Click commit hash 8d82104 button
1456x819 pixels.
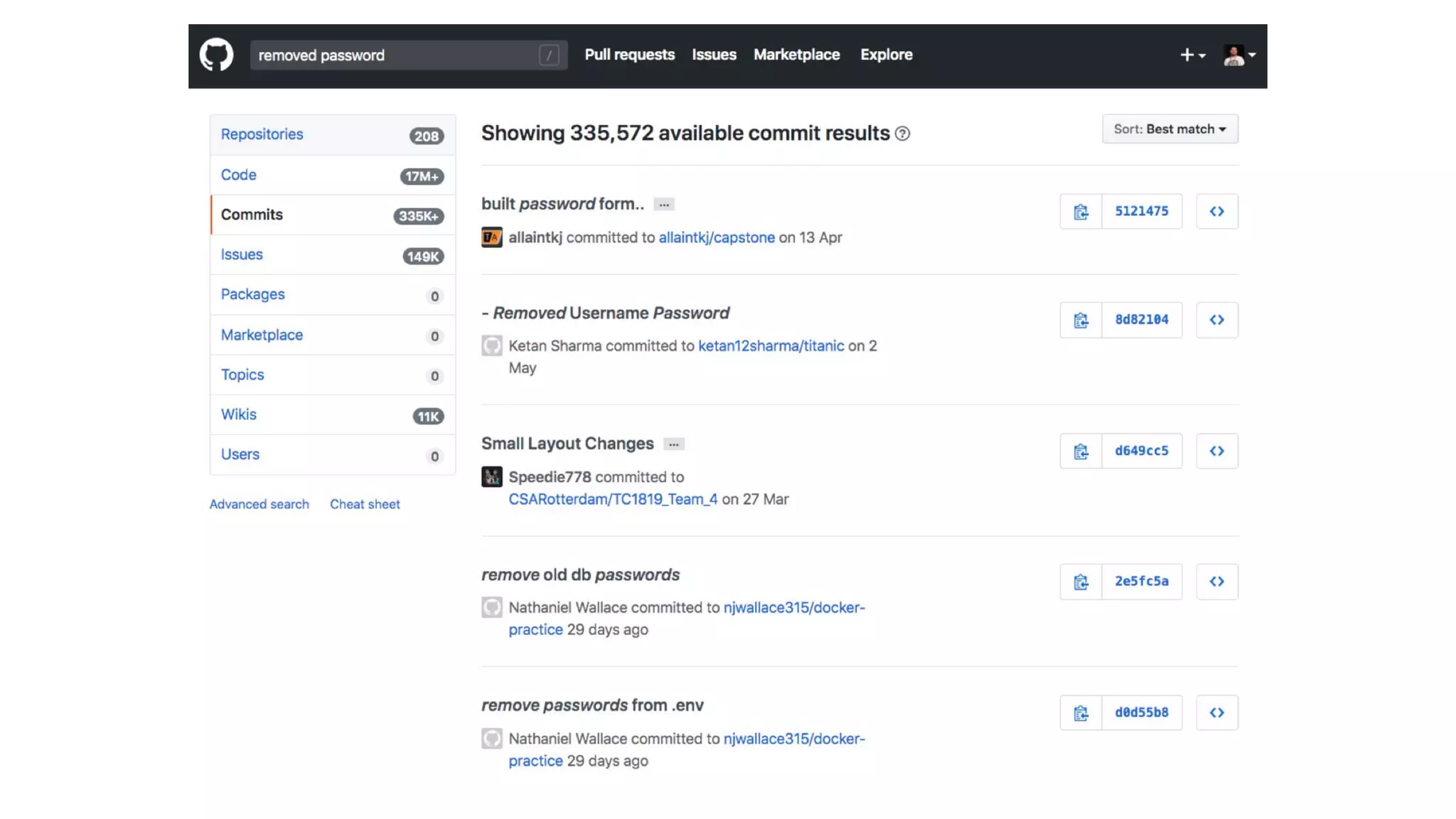click(x=1141, y=320)
